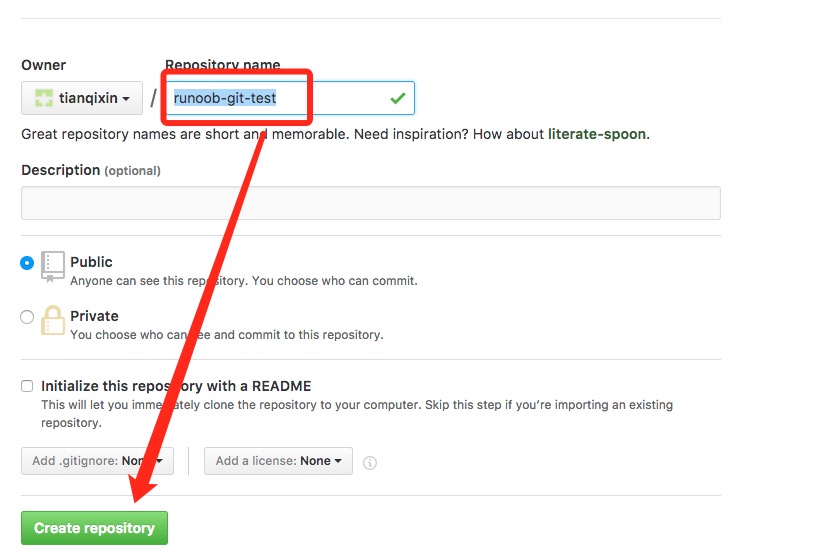Select the Public radio button
The width and height of the screenshot is (822, 549).
click(27, 263)
